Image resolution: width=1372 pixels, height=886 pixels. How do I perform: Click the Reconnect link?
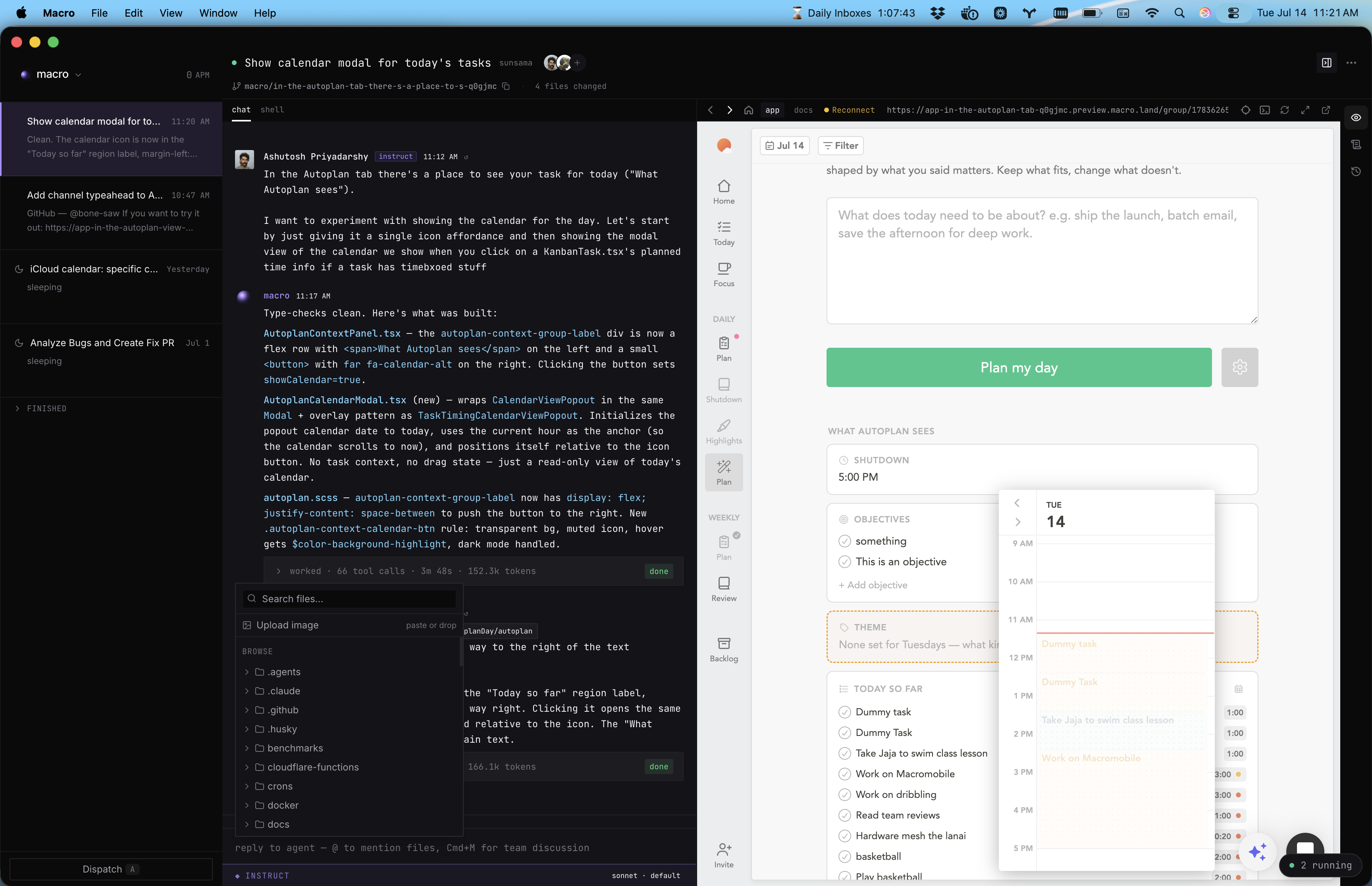[849, 110]
